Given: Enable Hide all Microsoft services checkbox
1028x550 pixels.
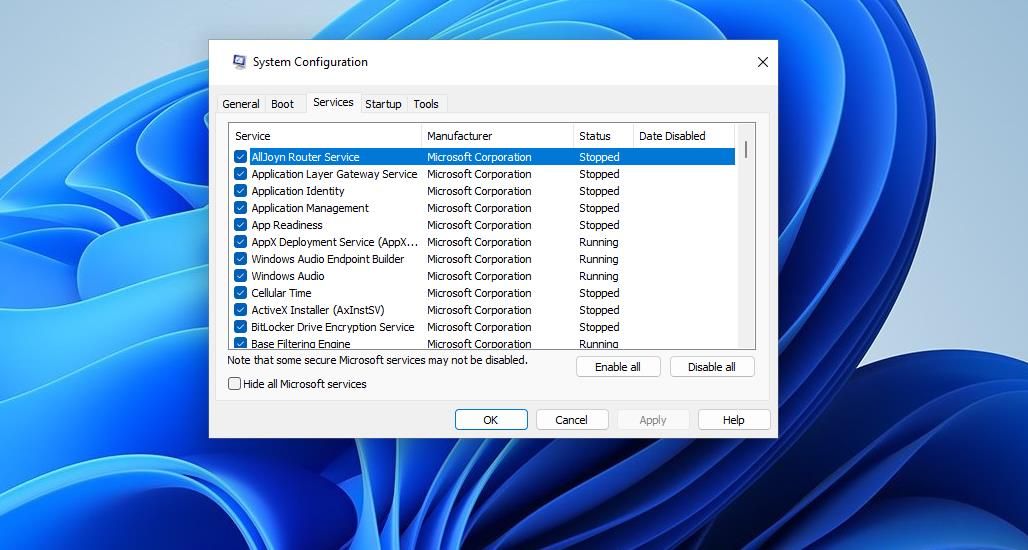Looking at the screenshot, I should (x=235, y=384).
